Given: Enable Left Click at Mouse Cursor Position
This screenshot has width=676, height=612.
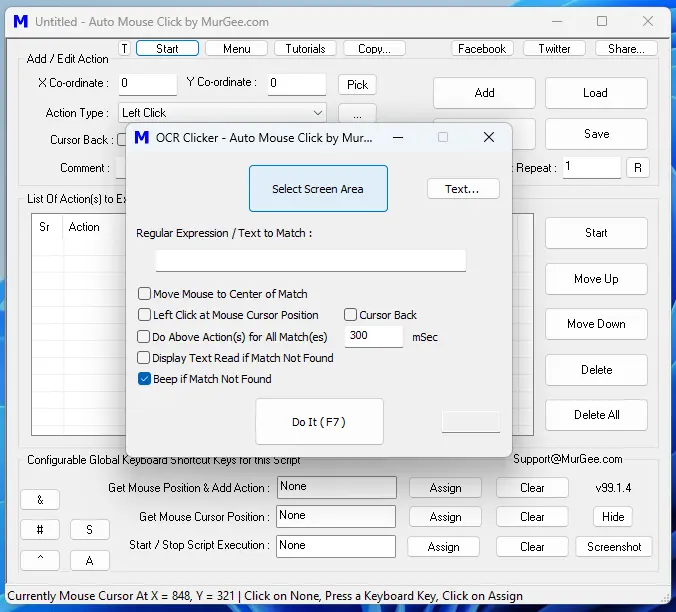Looking at the screenshot, I should [144, 315].
